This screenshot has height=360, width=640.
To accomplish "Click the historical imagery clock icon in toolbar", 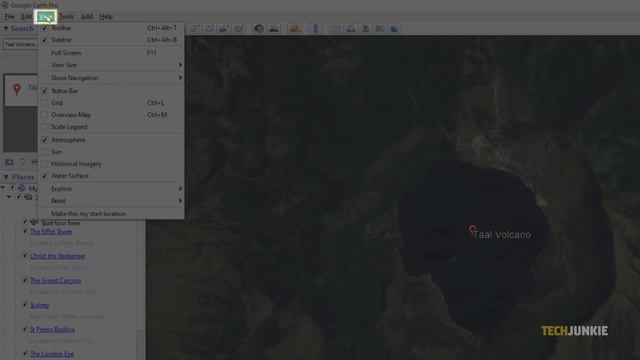I will 259,28.
